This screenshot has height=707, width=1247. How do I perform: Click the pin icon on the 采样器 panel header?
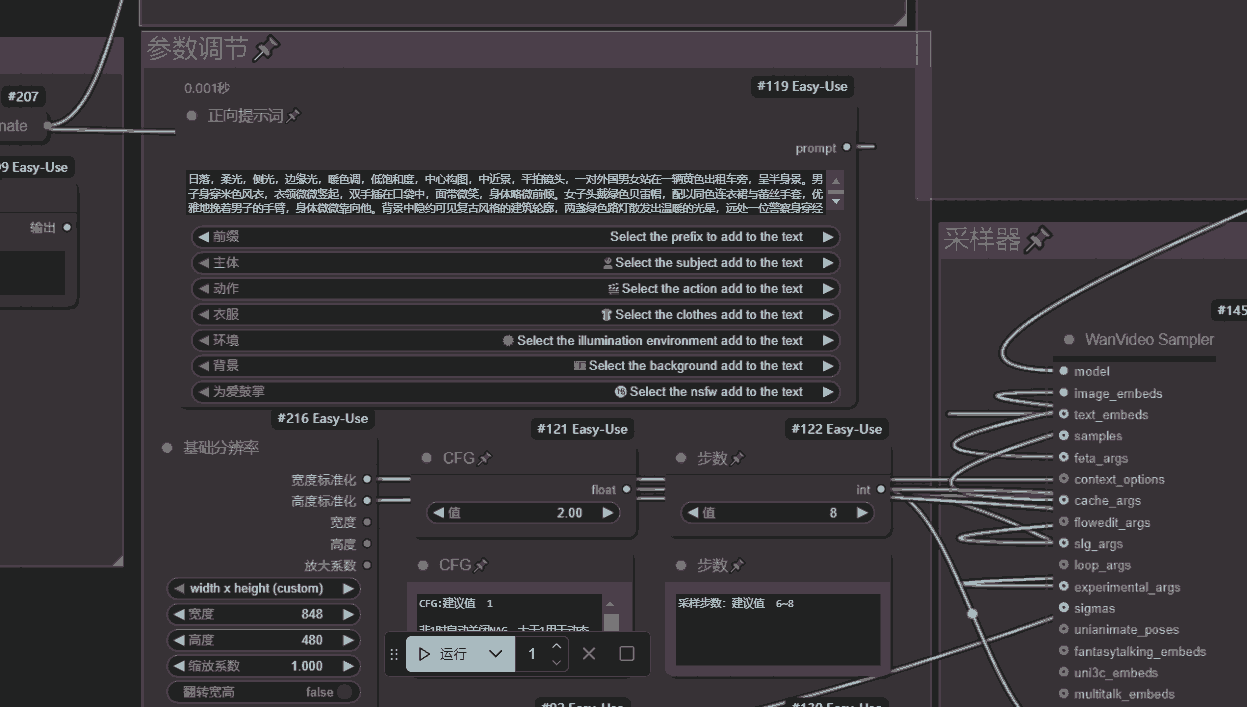[1037, 239]
